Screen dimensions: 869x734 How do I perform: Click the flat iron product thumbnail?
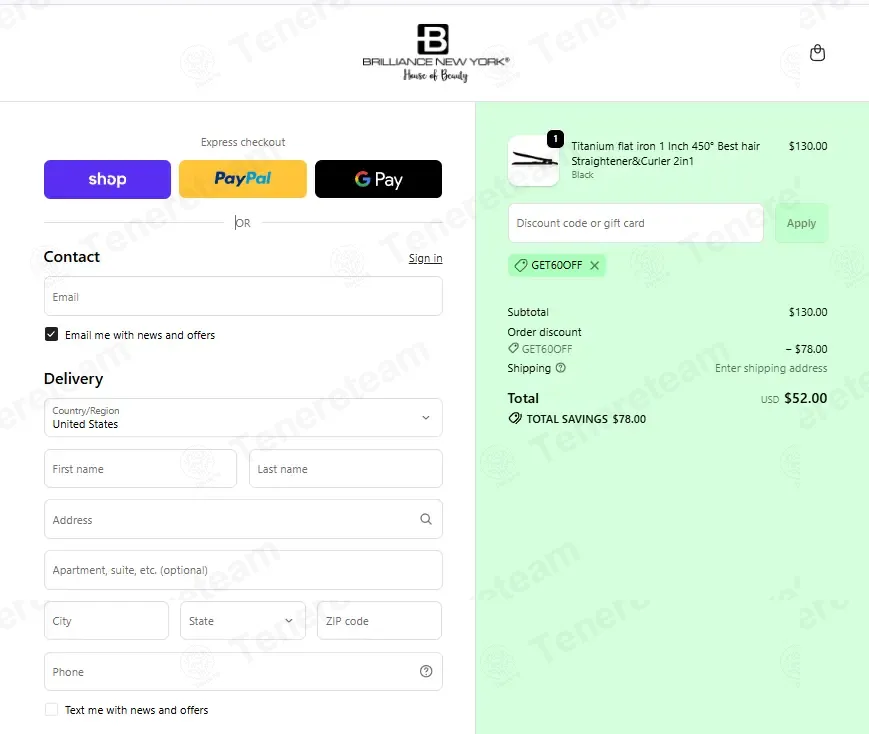[x=533, y=161]
